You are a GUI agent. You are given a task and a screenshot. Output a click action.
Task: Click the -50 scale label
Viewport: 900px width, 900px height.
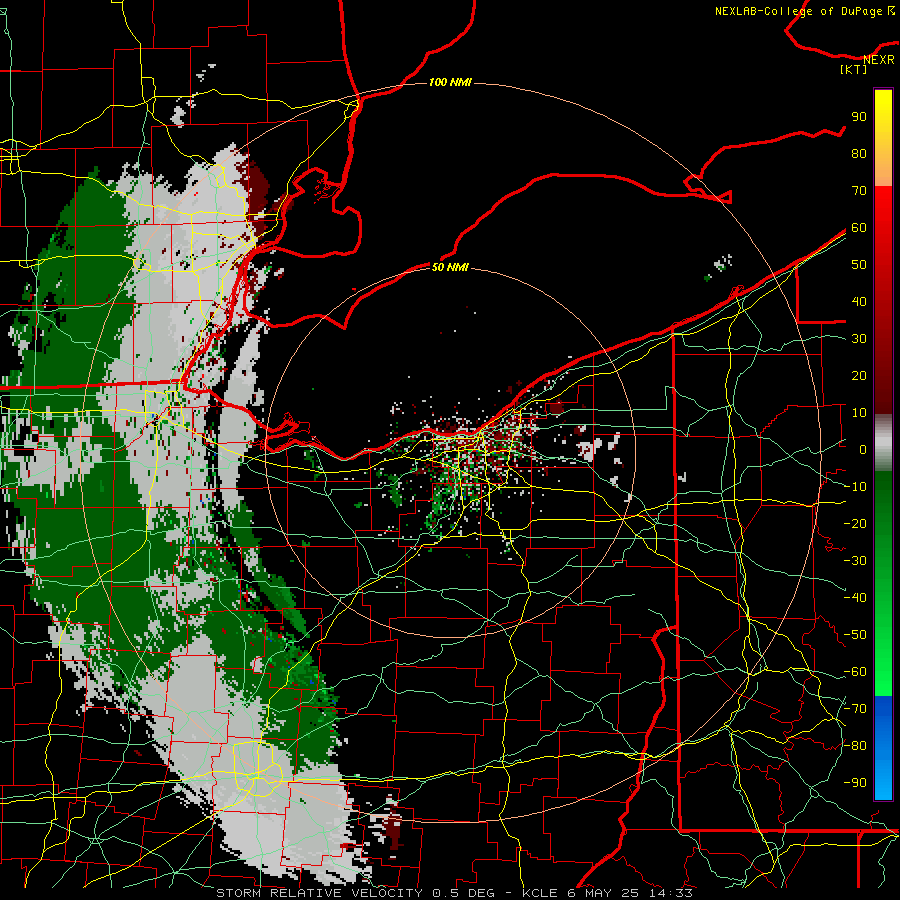coord(855,635)
